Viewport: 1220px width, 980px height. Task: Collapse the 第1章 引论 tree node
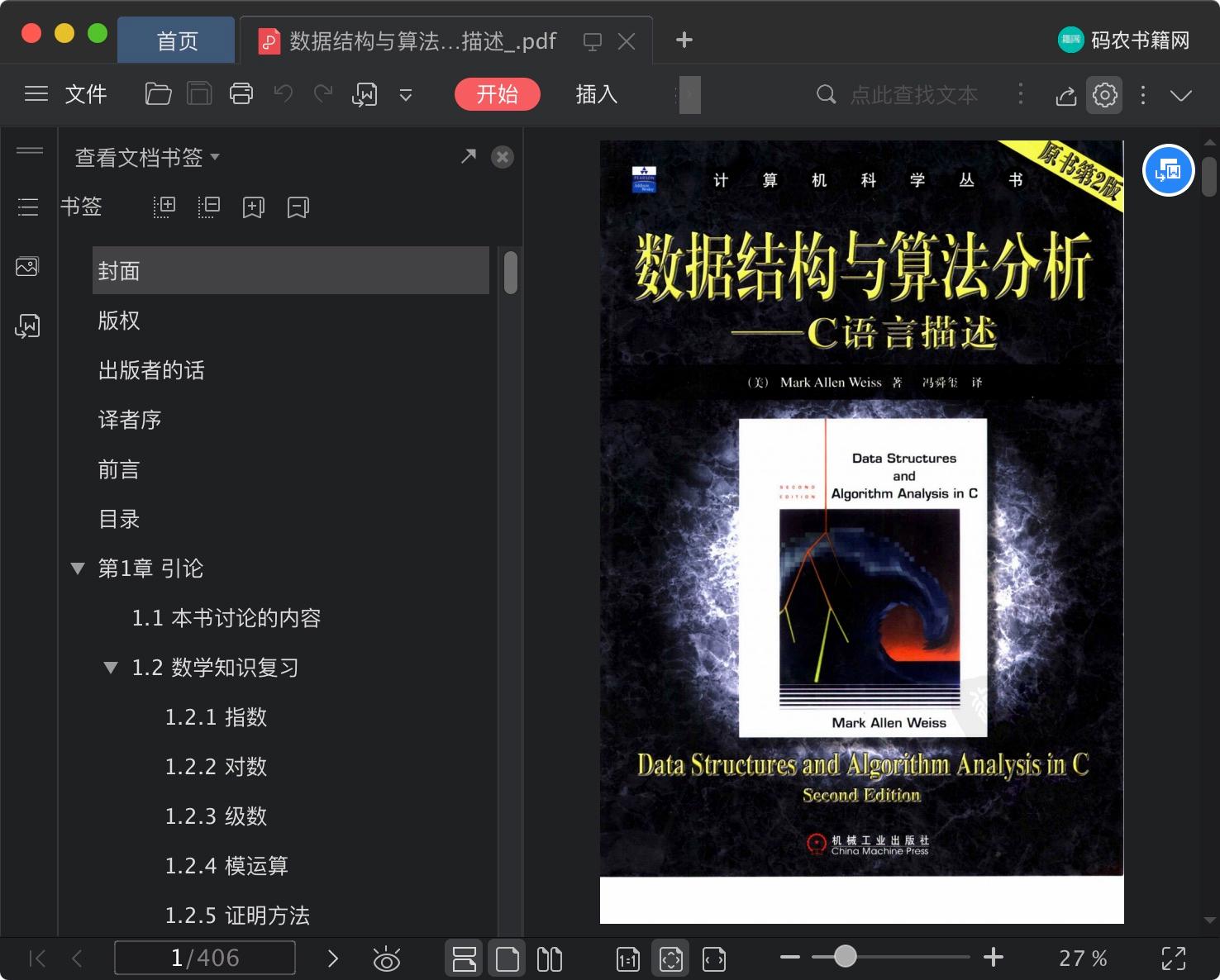[78, 568]
